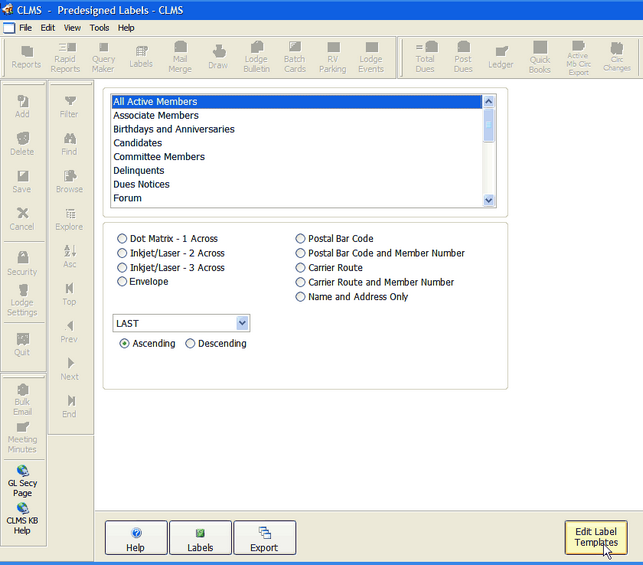
Task: Click the Export button
Action: pos(264,538)
